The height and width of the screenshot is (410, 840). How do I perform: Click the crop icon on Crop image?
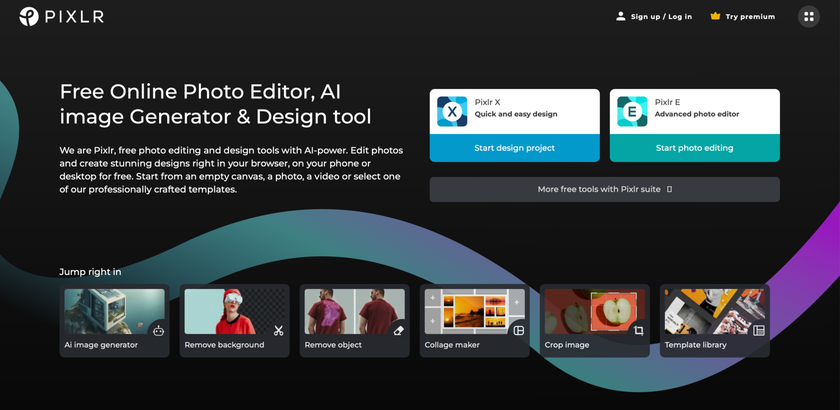point(638,331)
